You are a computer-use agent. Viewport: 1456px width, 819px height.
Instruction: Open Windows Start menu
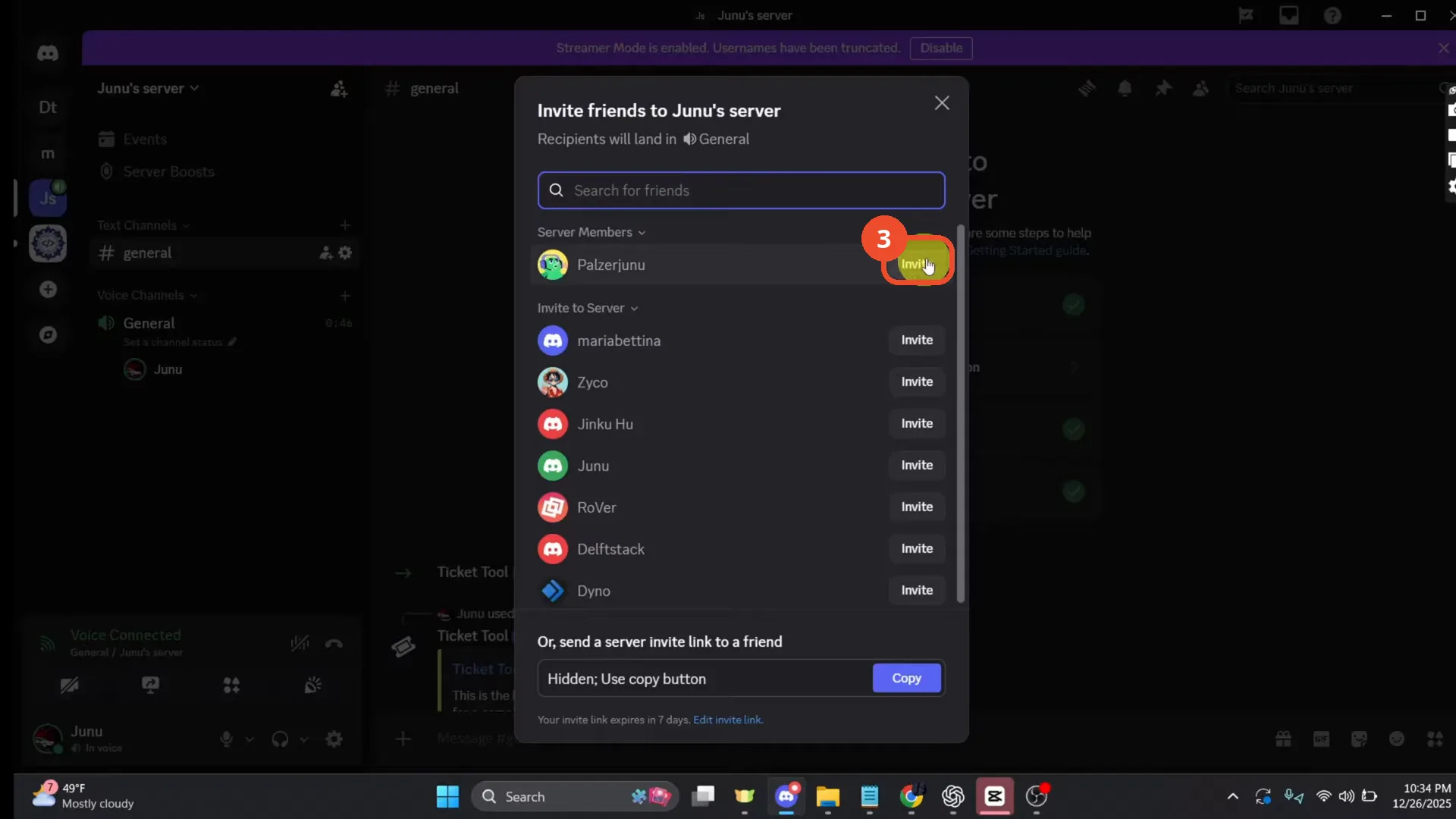(447, 796)
